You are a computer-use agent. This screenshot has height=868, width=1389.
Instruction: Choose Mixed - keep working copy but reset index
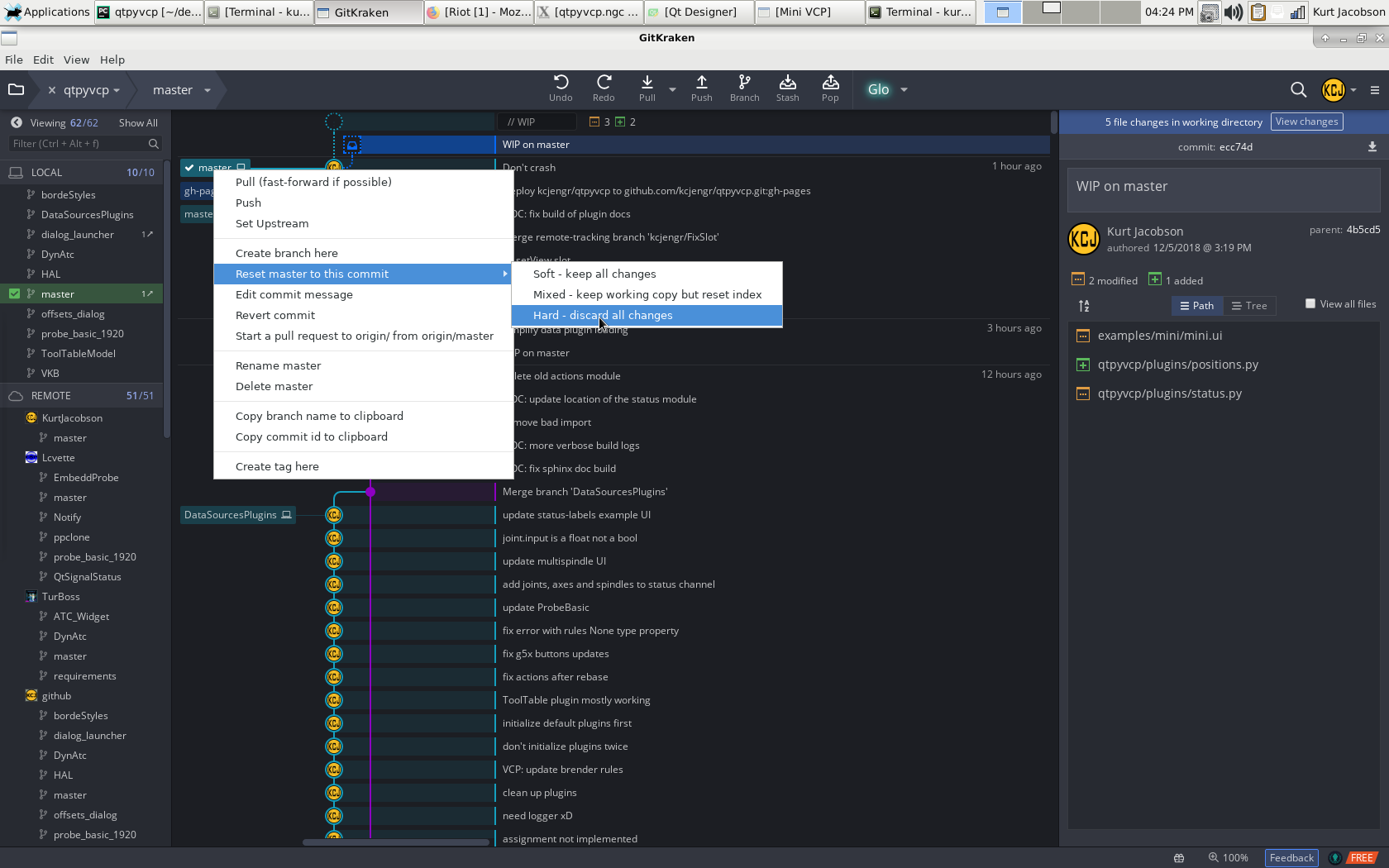click(647, 294)
